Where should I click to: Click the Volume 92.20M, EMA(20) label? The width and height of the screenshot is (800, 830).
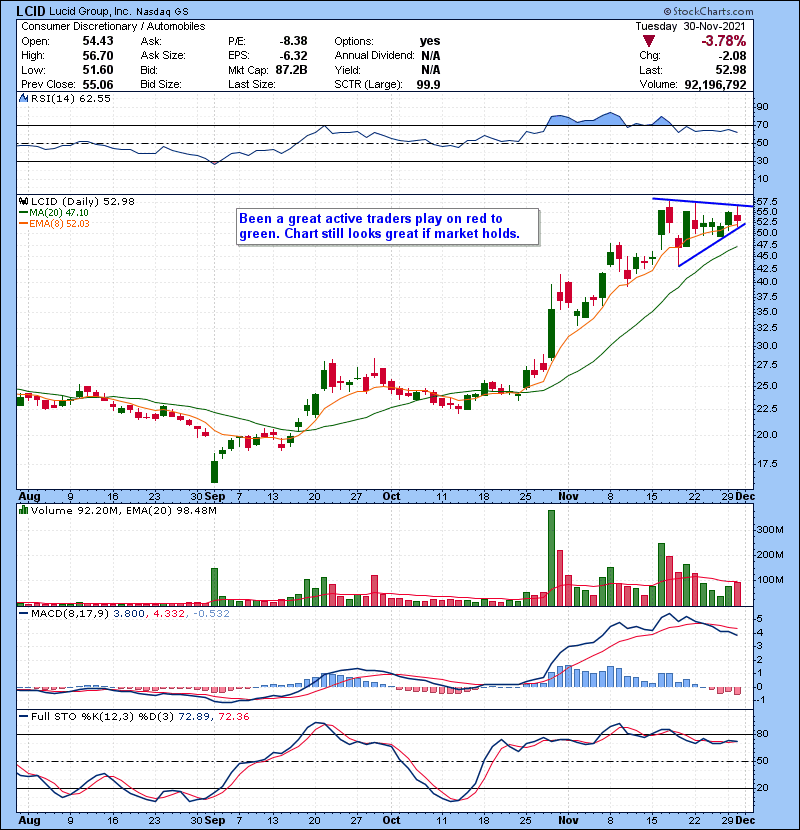(124, 510)
